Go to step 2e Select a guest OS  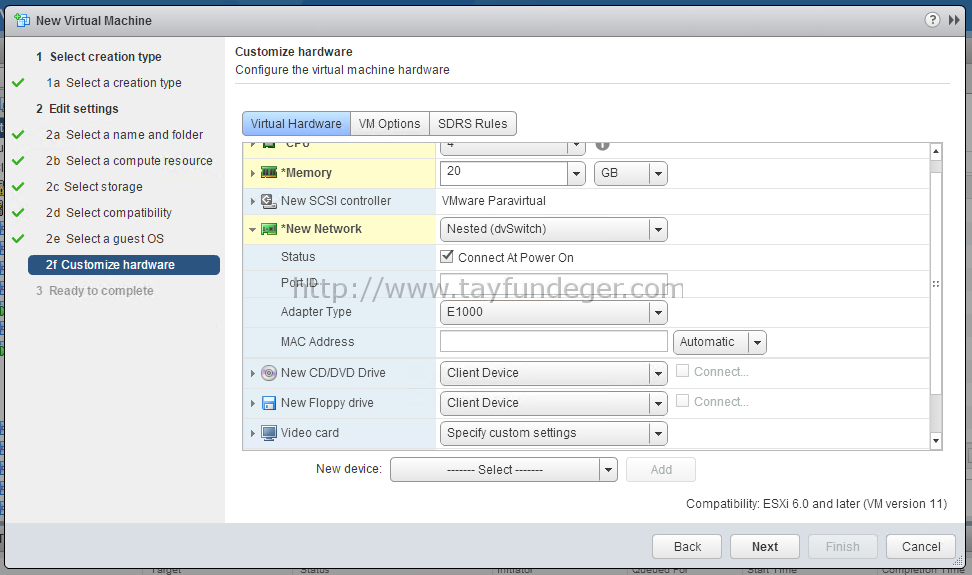coord(105,239)
